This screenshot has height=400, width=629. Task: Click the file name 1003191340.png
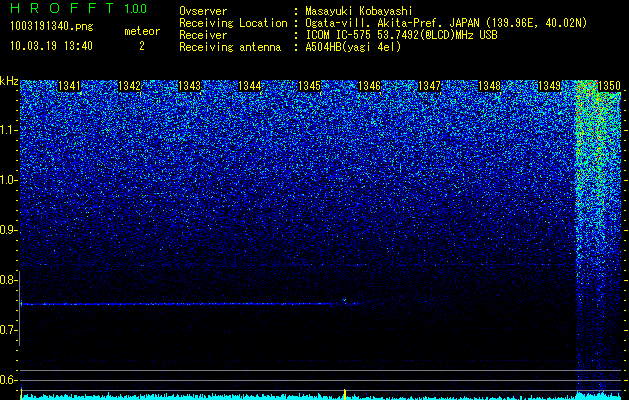click(52, 27)
